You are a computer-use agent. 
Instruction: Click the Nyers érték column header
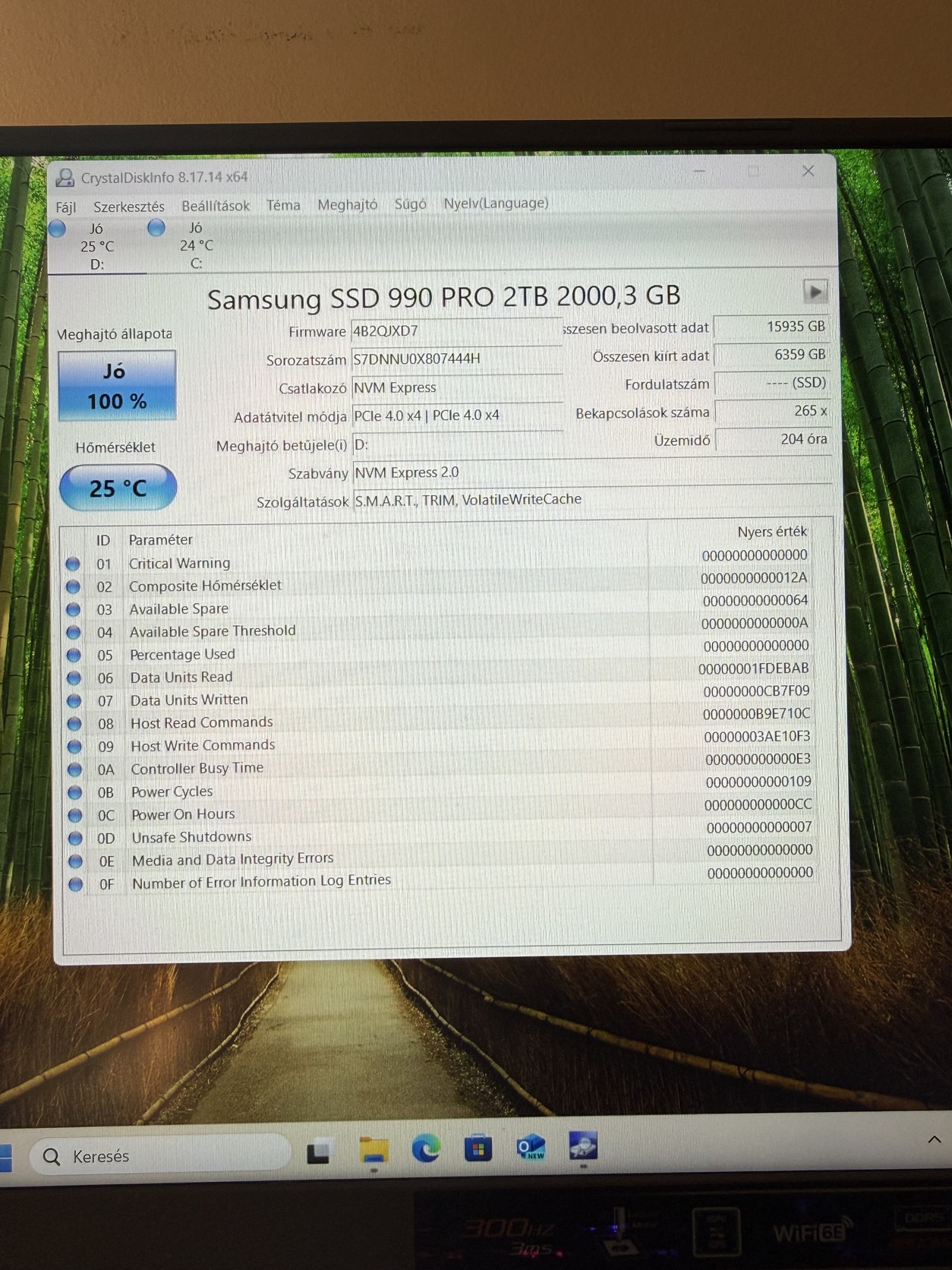(x=772, y=532)
